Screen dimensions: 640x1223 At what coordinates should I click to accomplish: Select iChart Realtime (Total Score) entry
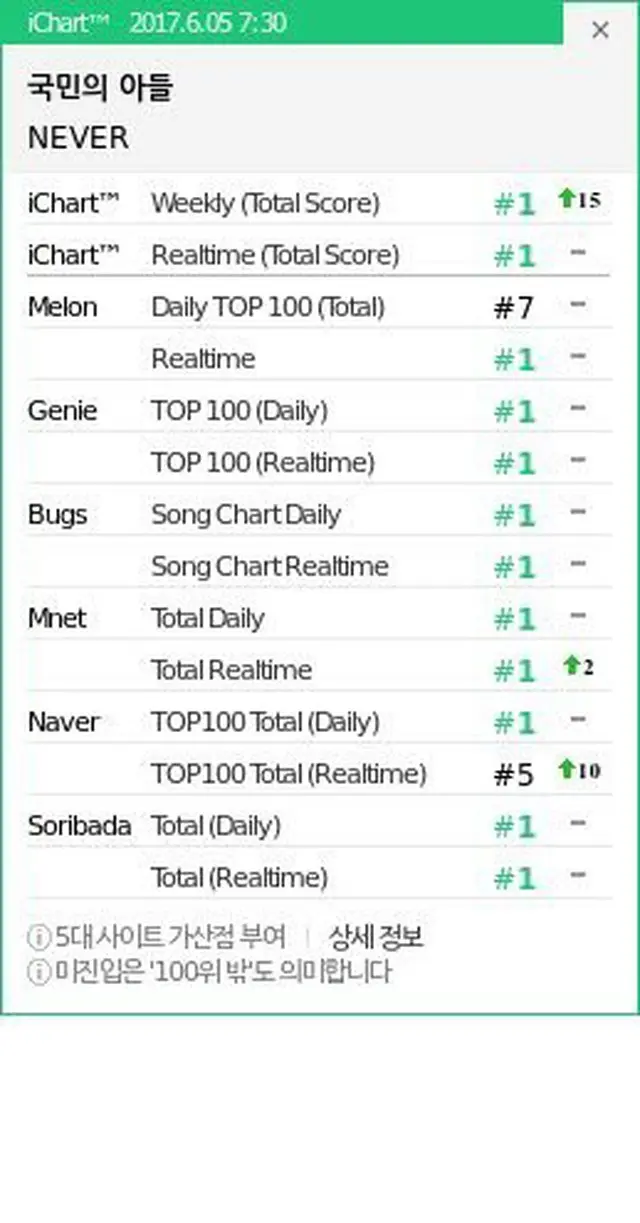pyautogui.click(x=275, y=255)
